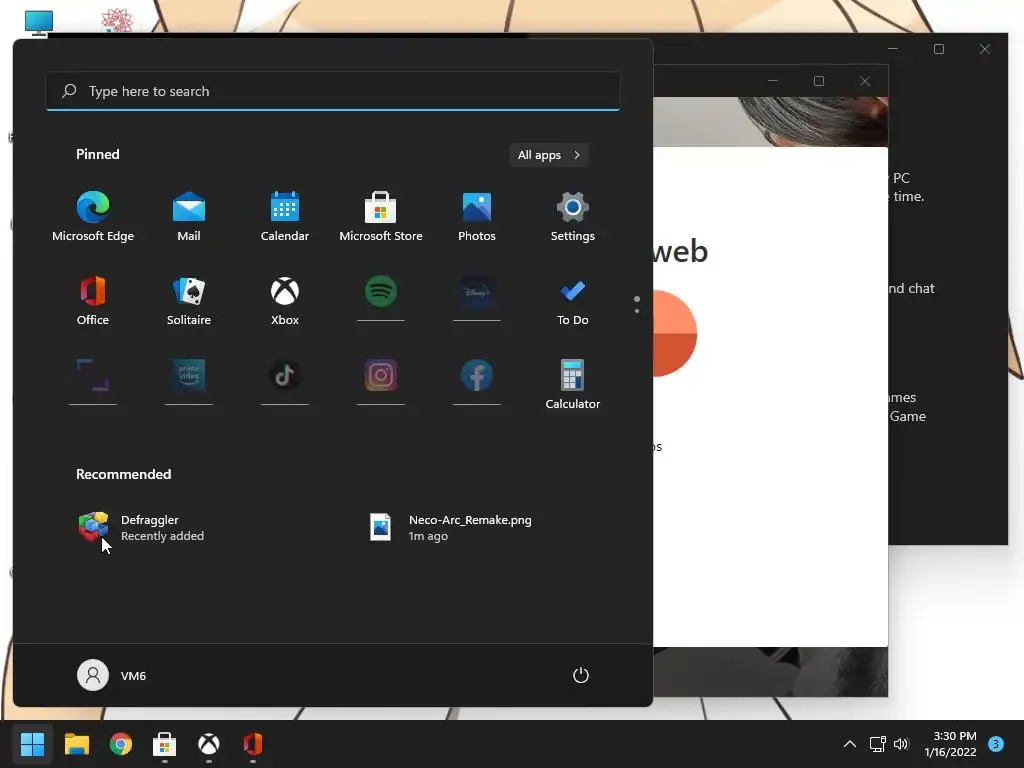Open Settings from pinned apps

click(x=573, y=217)
